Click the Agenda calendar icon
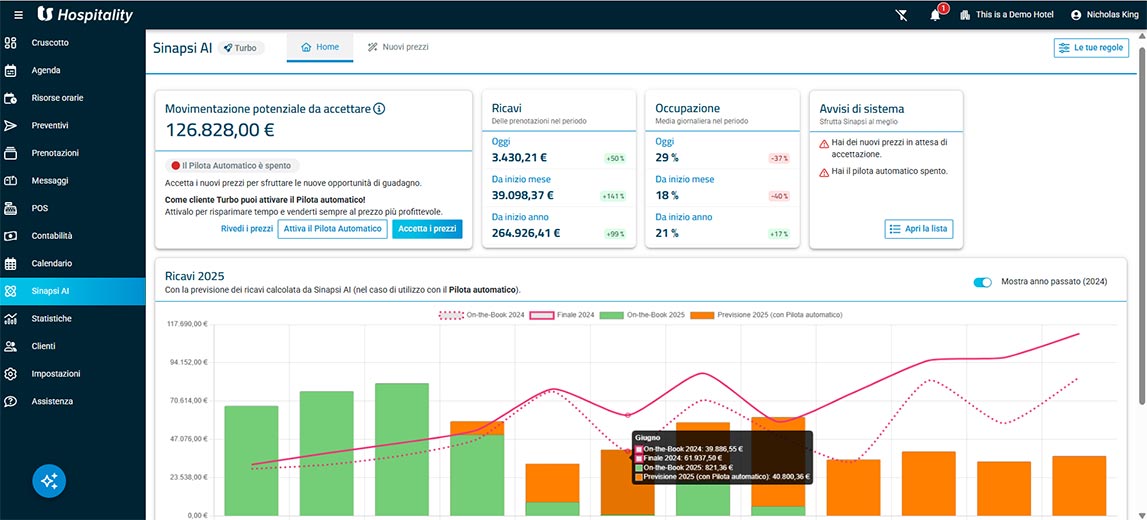Image resolution: width=1147 pixels, height=520 pixels. pos(11,70)
